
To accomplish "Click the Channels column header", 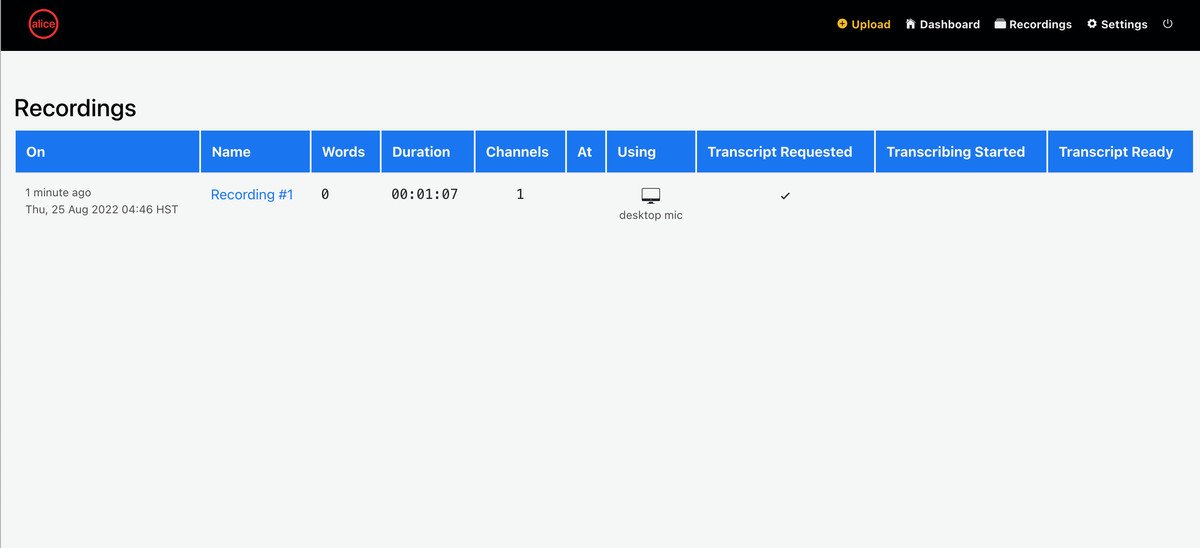I will (517, 152).
